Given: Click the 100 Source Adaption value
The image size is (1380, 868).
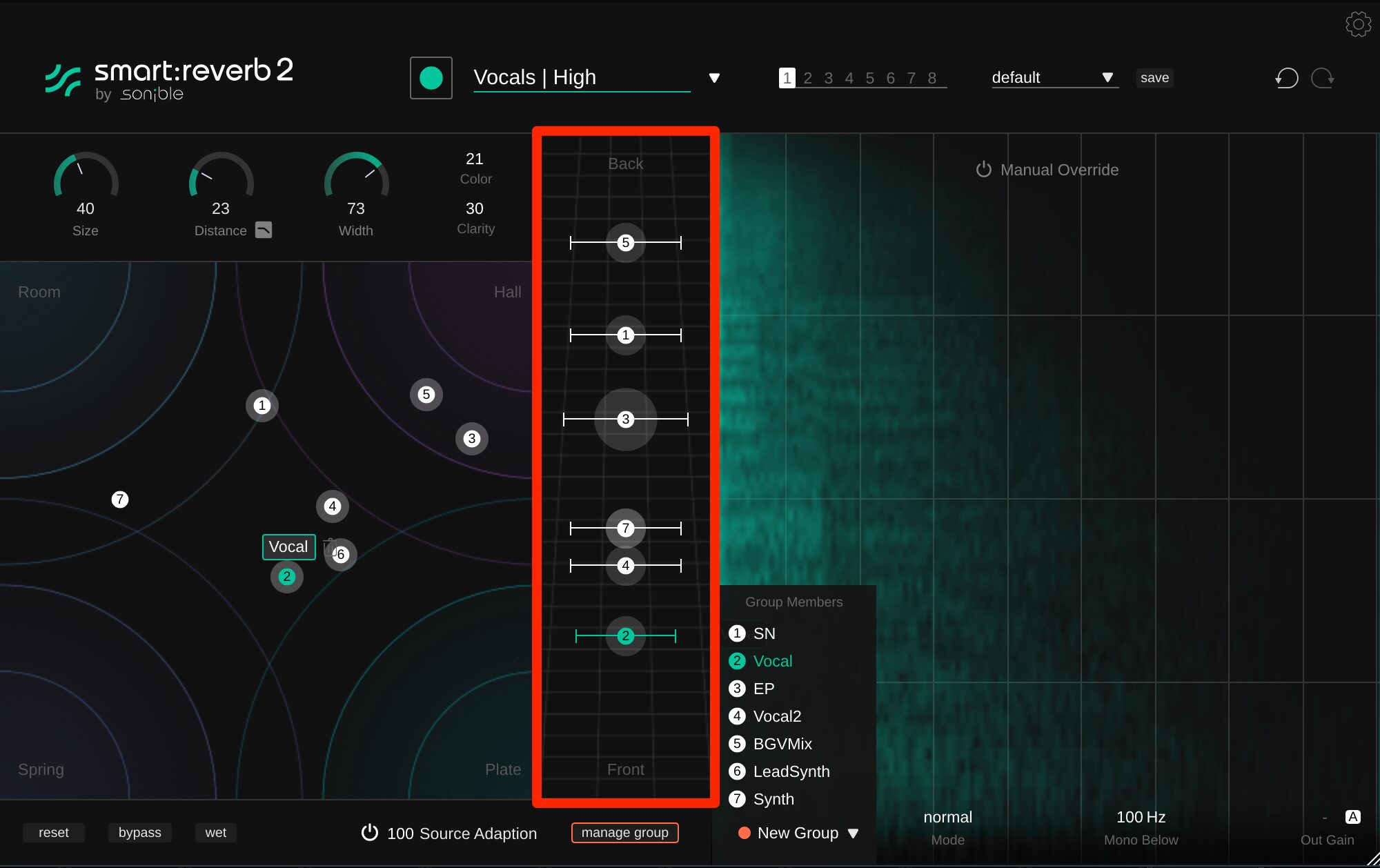Looking at the screenshot, I should (400, 834).
